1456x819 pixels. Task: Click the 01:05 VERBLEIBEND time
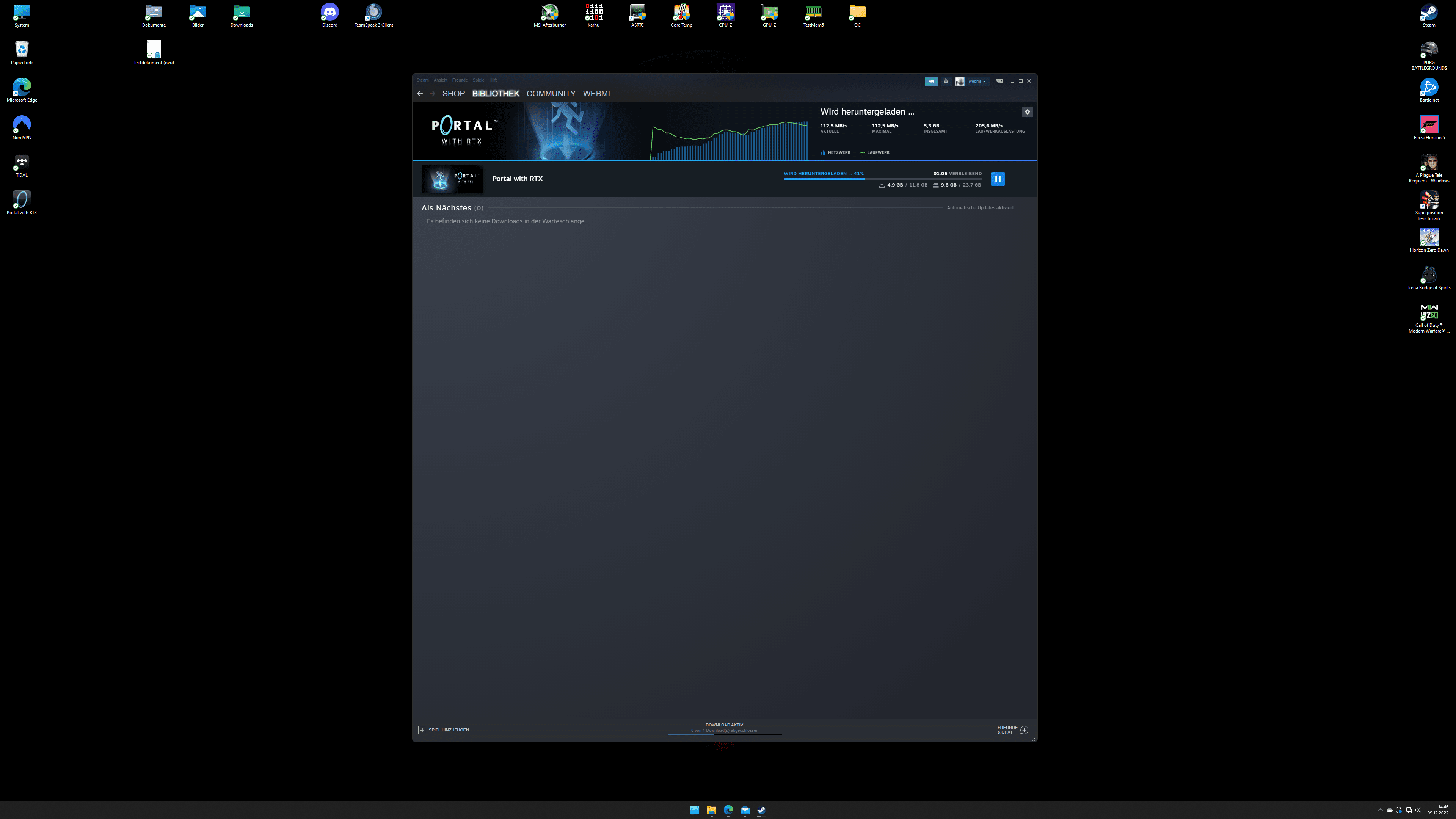[957, 174]
